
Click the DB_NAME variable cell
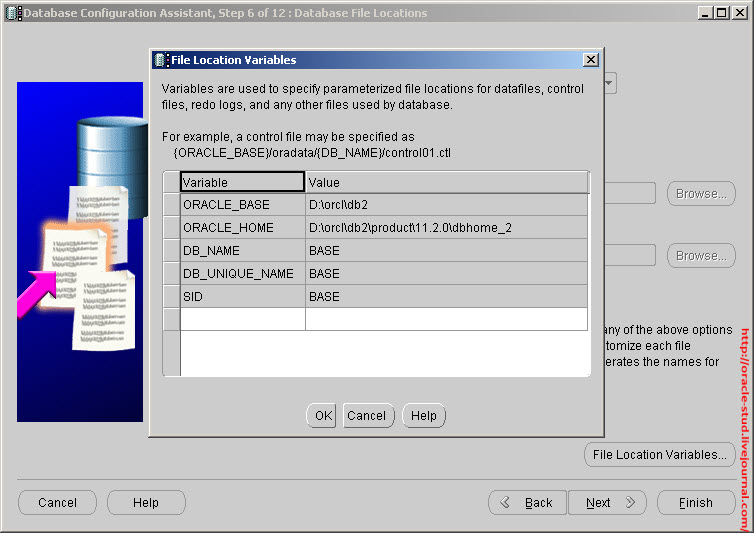tap(242, 251)
